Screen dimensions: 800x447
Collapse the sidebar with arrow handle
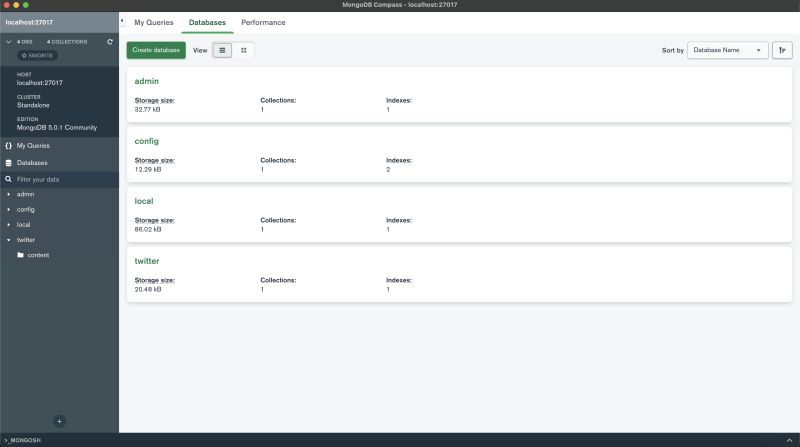coord(122,21)
